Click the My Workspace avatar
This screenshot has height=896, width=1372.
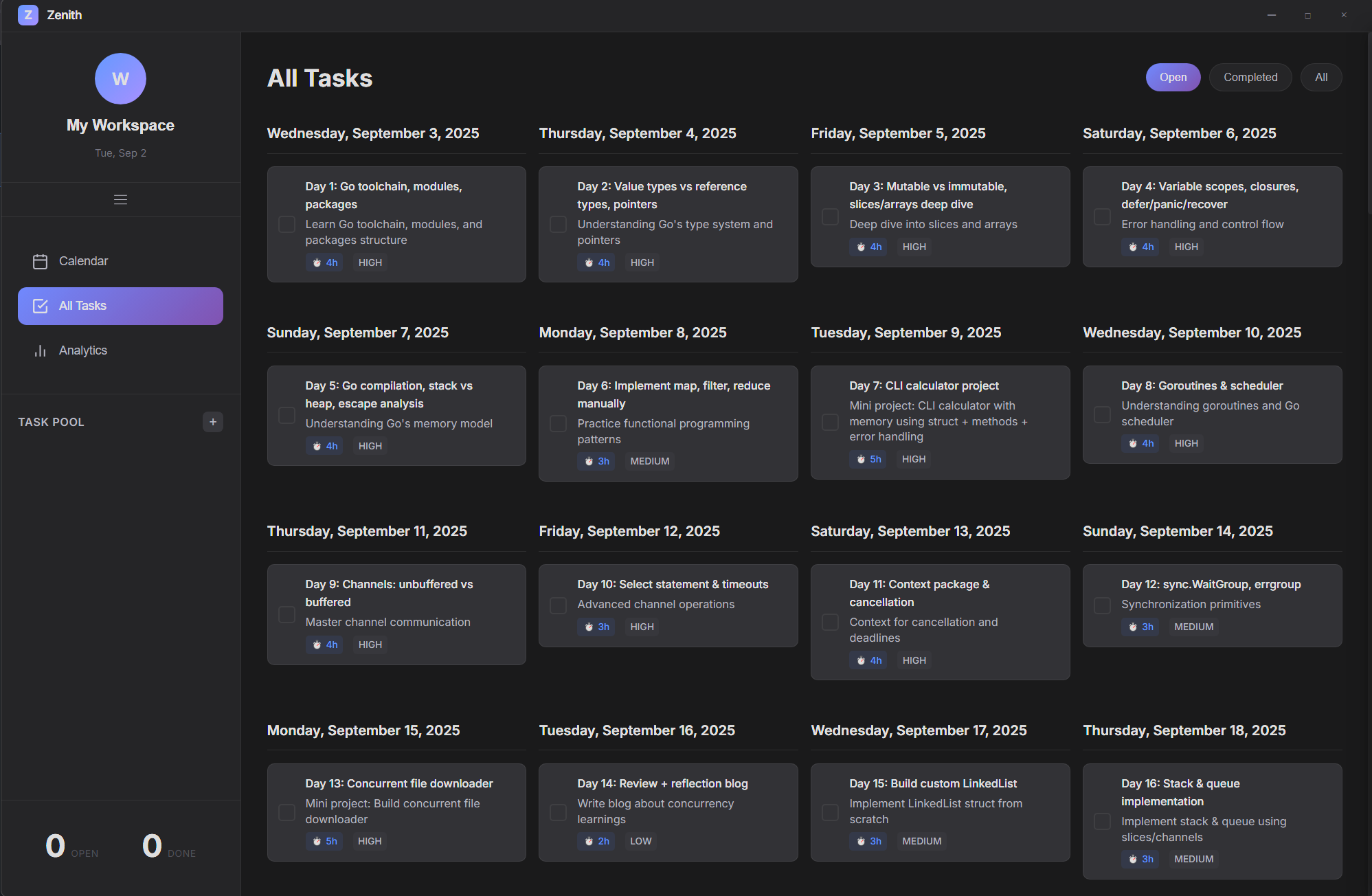120,78
